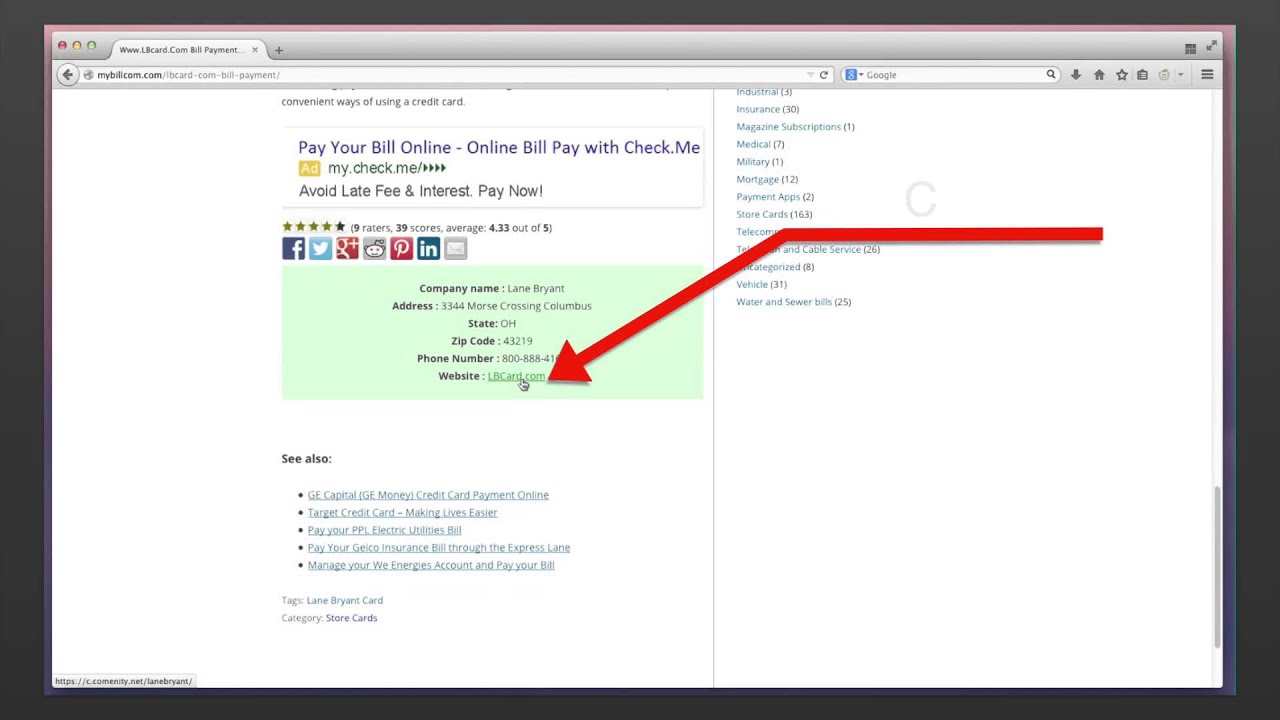This screenshot has height=720, width=1280.
Task: Go to the Home page icon
Action: click(x=1099, y=75)
